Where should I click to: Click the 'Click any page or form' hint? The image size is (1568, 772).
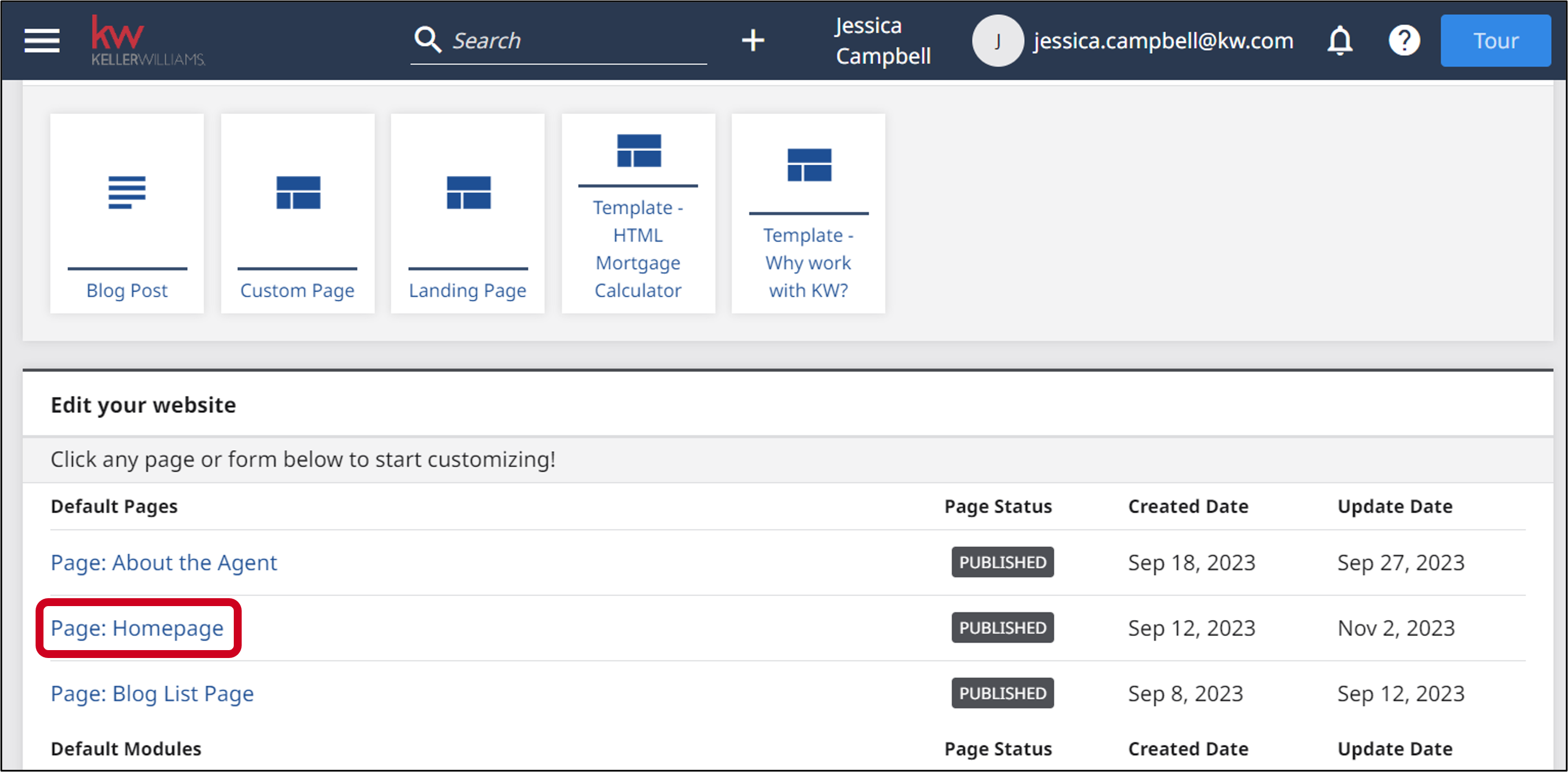[x=303, y=459]
